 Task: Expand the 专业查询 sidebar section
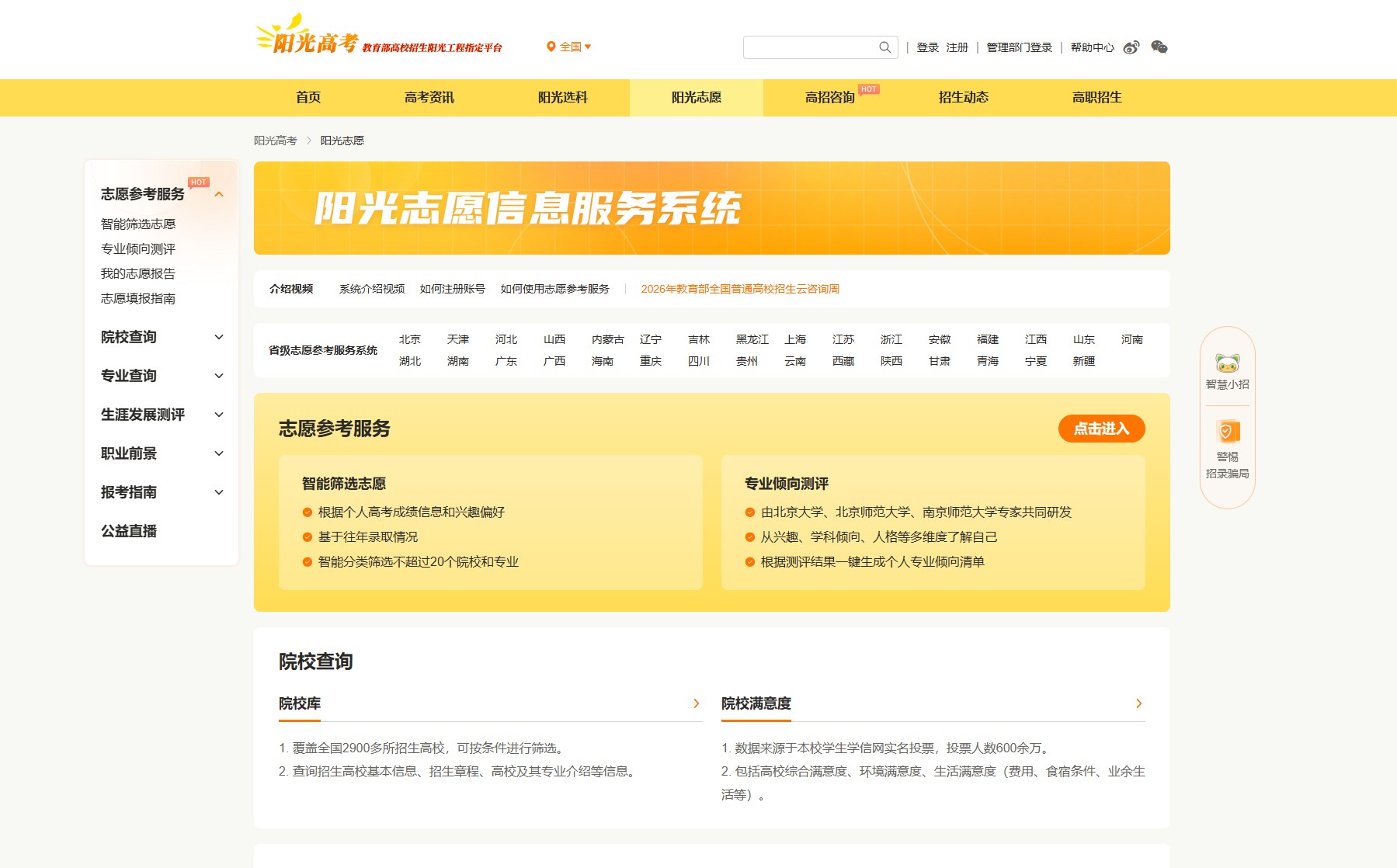pyautogui.click(x=219, y=376)
